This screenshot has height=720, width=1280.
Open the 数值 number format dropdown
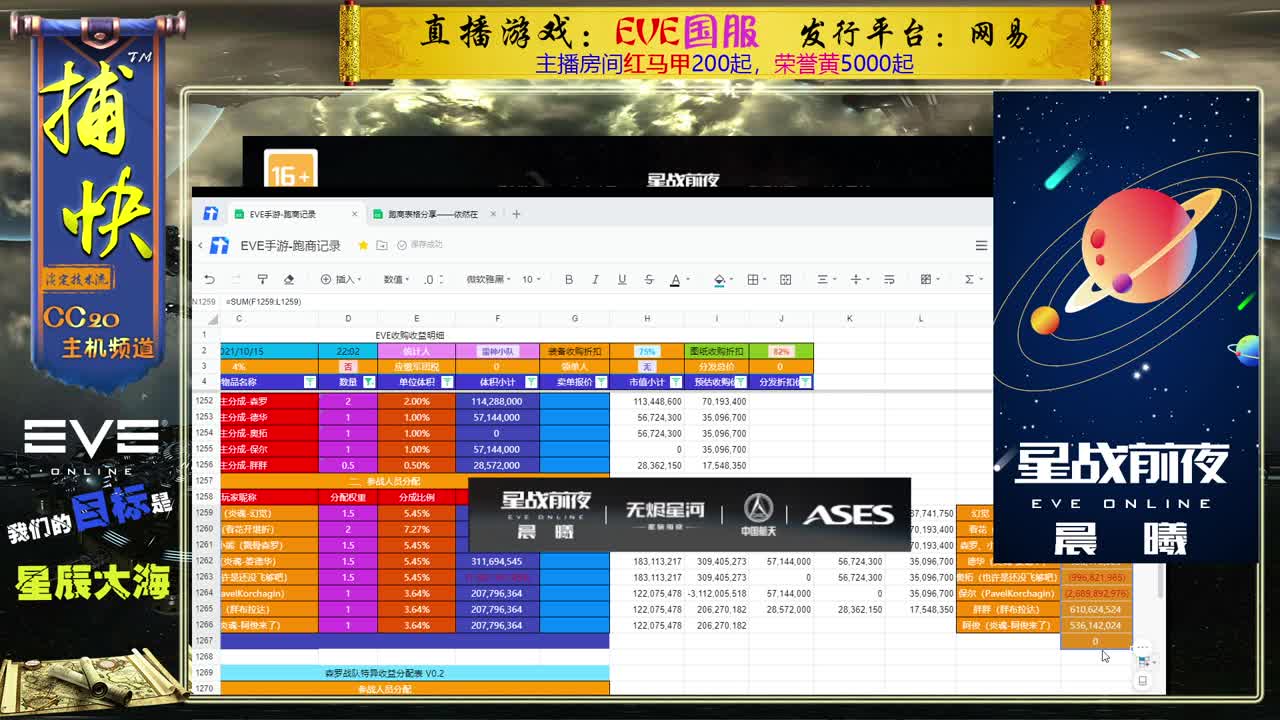pyautogui.click(x=397, y=280)
